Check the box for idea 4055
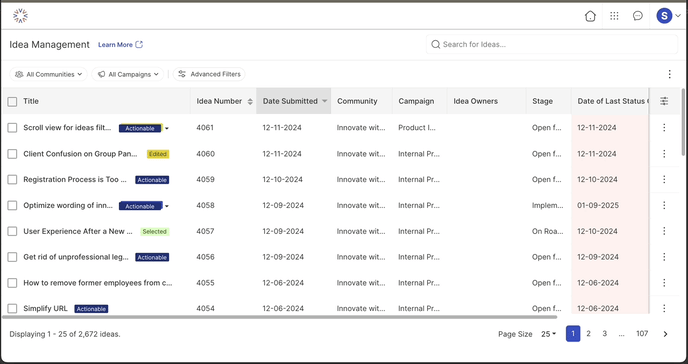Viewport: 688px width, 364px height. [x=12, y=283]
